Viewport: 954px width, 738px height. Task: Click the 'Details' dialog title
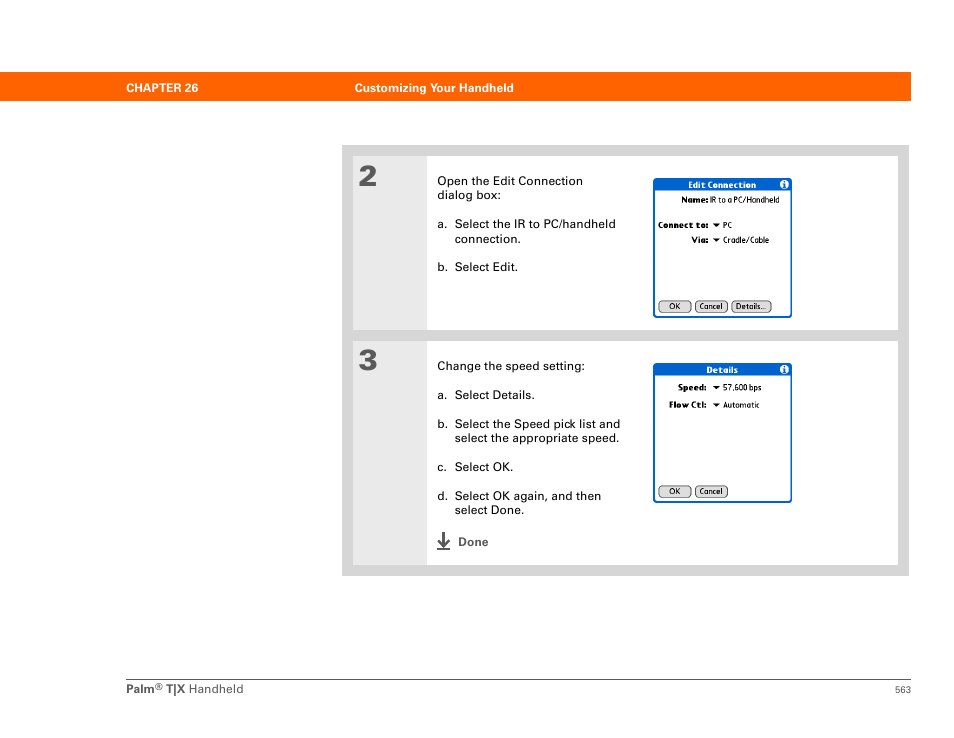(x=722, y=370)
